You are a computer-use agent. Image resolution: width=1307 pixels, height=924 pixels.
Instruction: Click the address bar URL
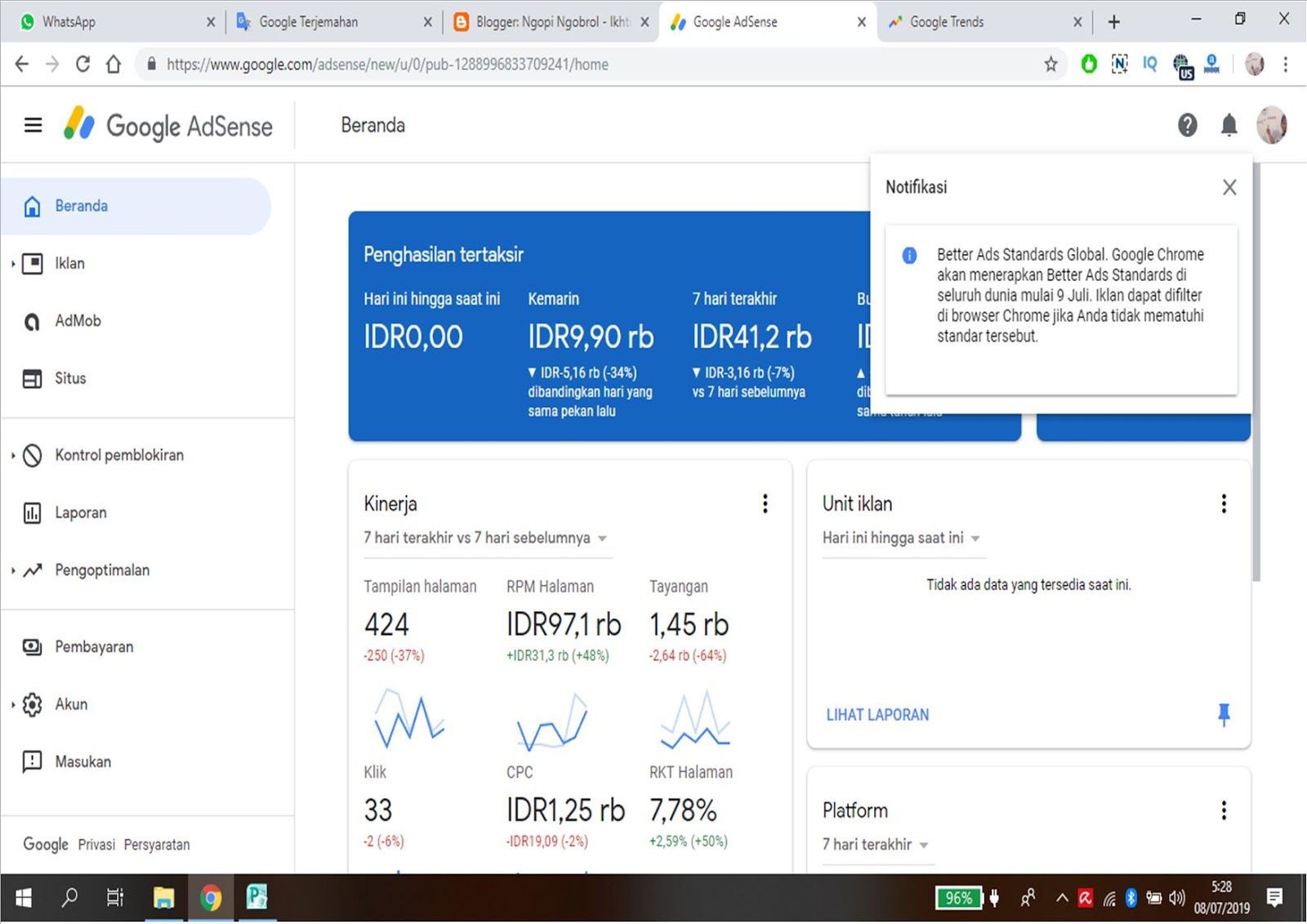(x=387, y=65)
